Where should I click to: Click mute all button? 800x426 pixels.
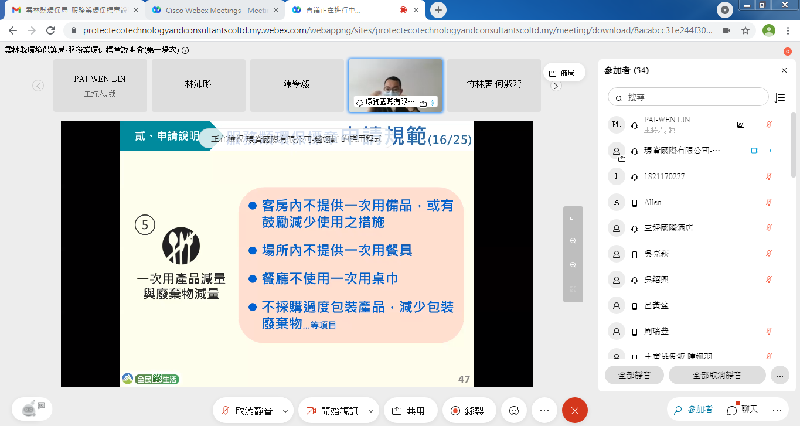click(x=634, y=375)
